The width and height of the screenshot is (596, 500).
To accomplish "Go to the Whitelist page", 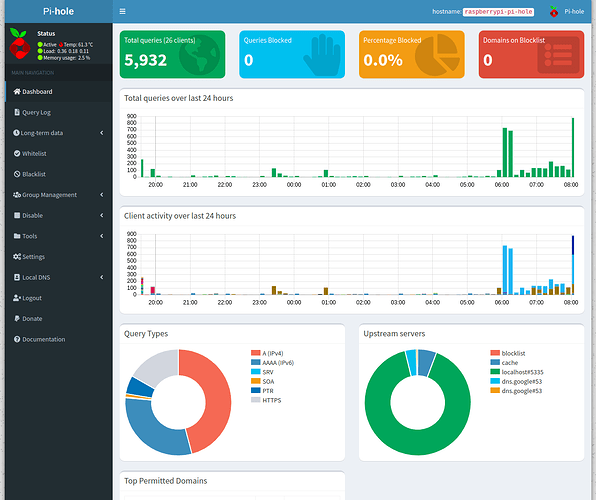I will click(59, 154).
